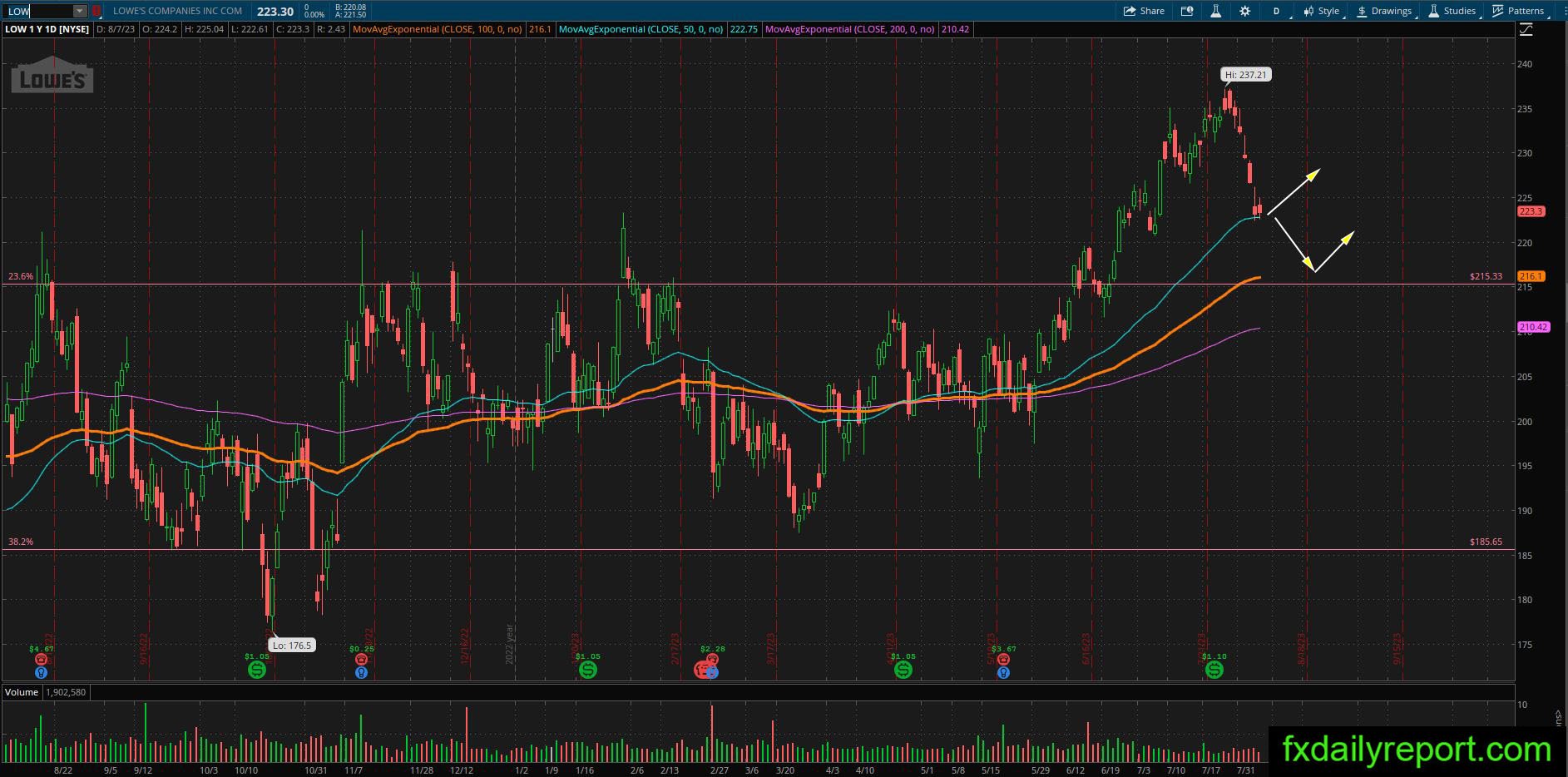The image size is (1568, 777).
Task: Click the magenta 210.42 axis price tag
Action: [1533, 328]
